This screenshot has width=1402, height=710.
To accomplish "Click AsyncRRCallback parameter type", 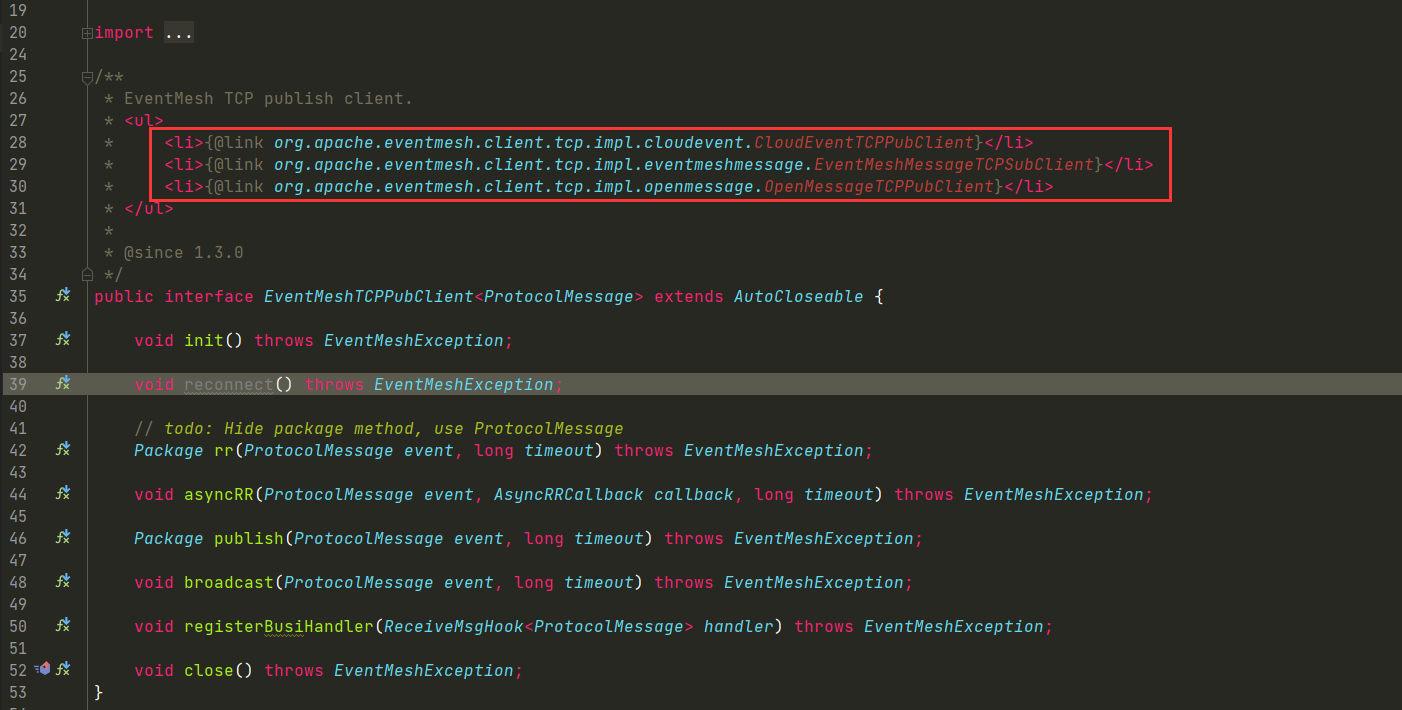I will 569,494.
